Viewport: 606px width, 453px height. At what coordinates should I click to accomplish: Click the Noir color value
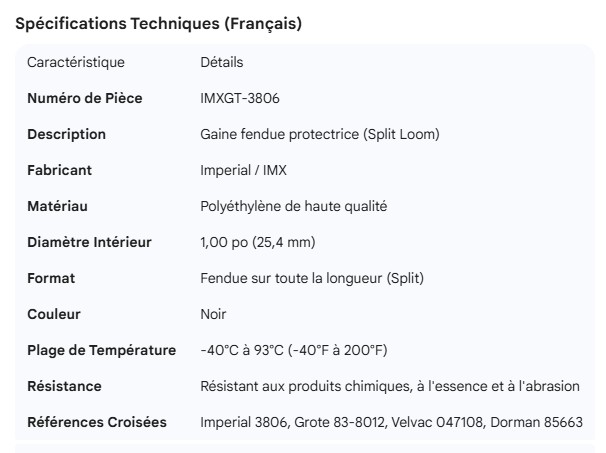(x=213, y=315)
